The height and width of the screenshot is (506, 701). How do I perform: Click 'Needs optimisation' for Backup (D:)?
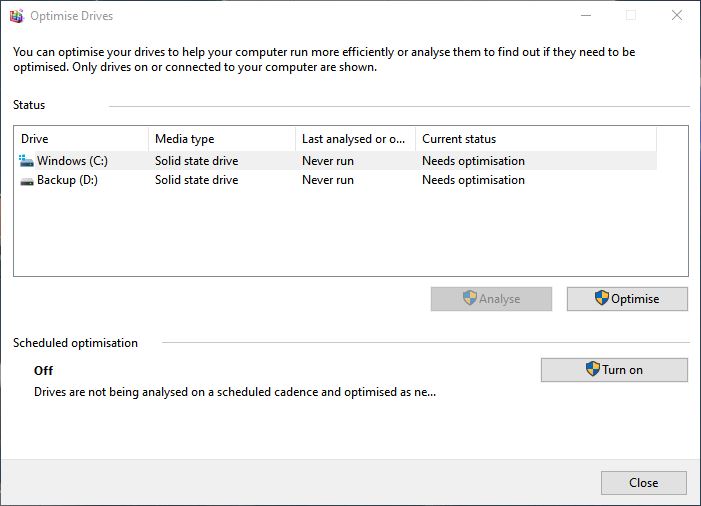pyautogui.click(x=473, y=180)
